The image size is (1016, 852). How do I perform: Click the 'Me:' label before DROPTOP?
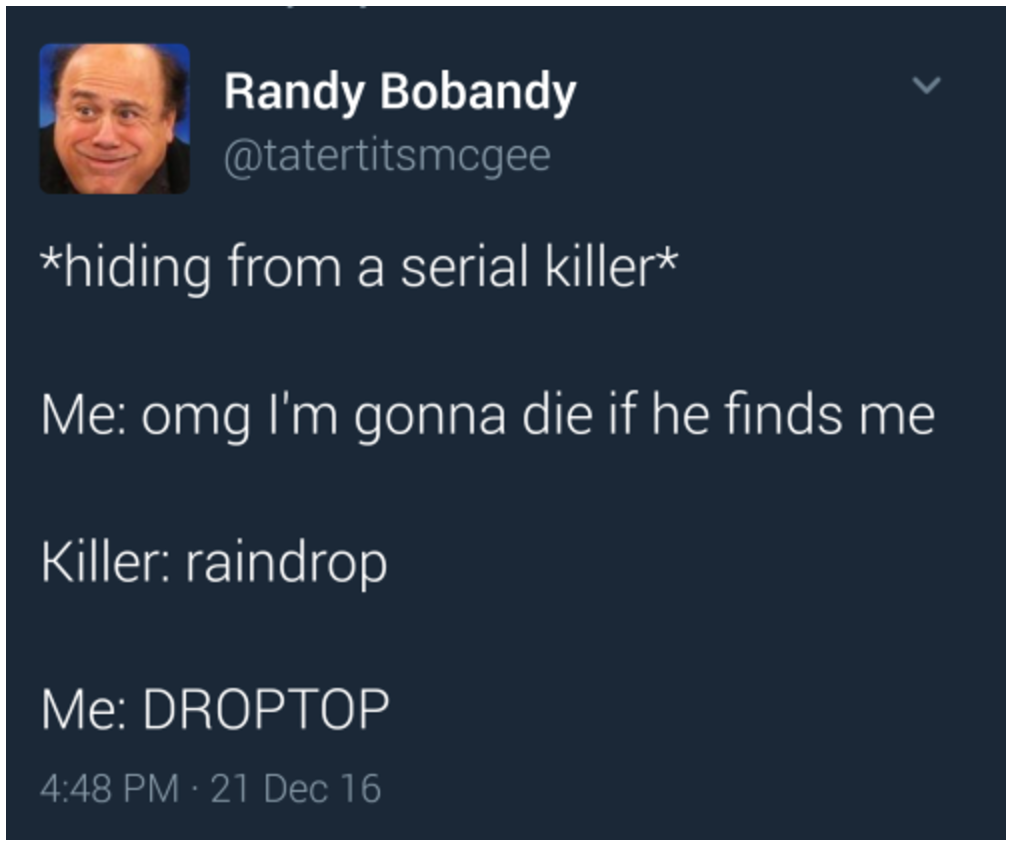84,709
